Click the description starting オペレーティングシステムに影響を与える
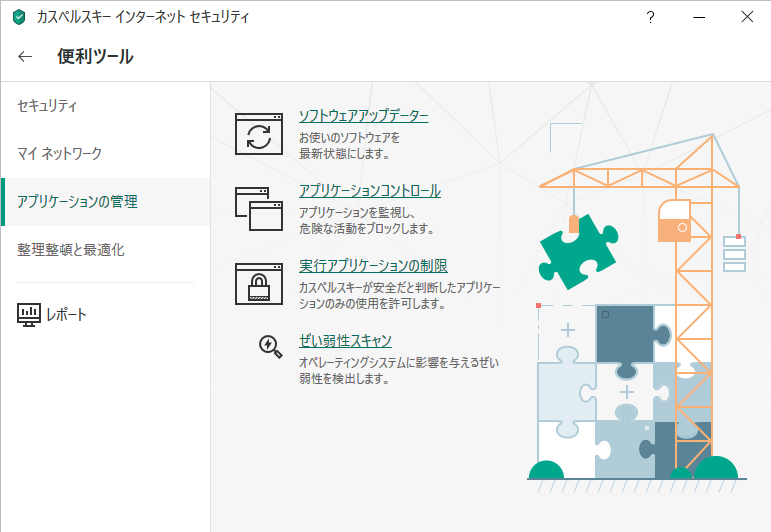Viewport: 771px width, 532px height. coord(399,370)
